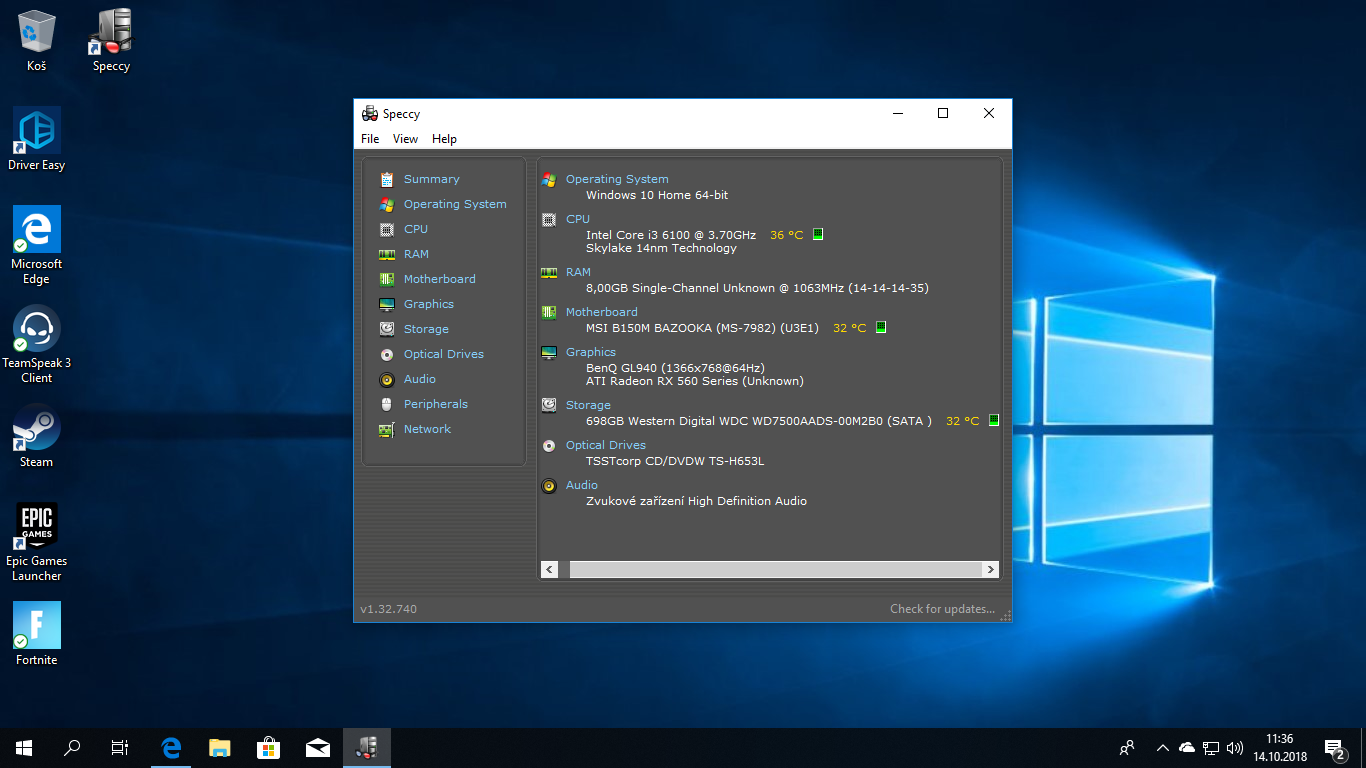Viewport: 1366px width, 768px height.
Task: Open File Explorer from the taskbar
Action: (220, 748)
